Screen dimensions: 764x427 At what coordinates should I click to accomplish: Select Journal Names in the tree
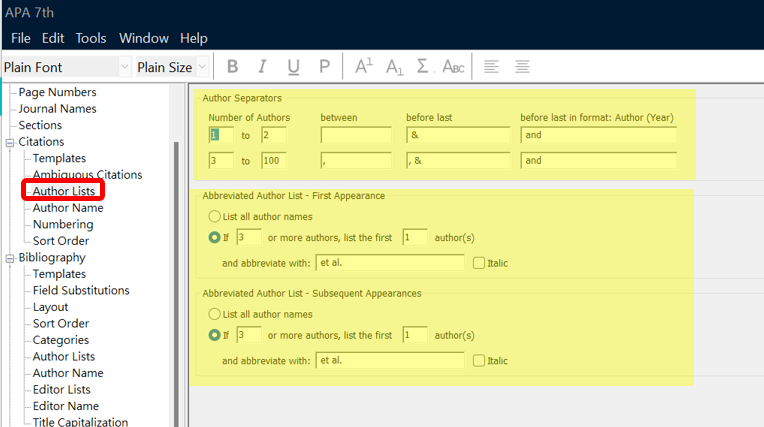[x=57, y=109]
